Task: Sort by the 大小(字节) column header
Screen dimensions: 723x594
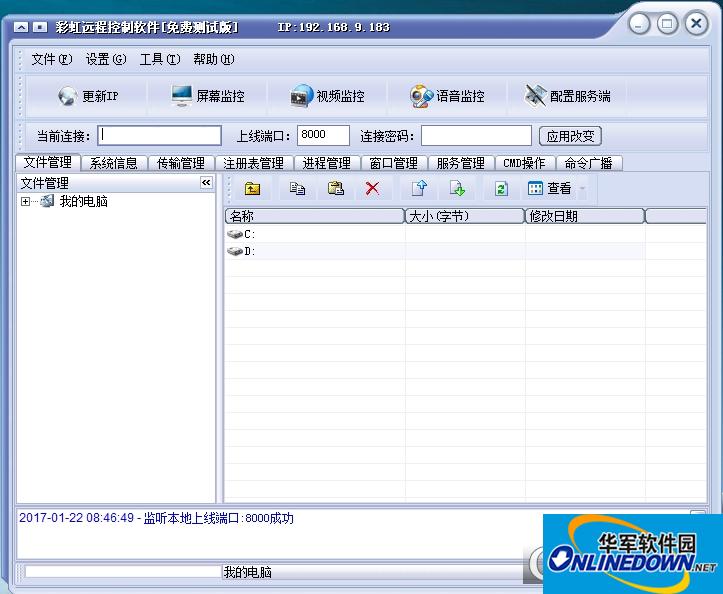Action: [x=465, y=216]
